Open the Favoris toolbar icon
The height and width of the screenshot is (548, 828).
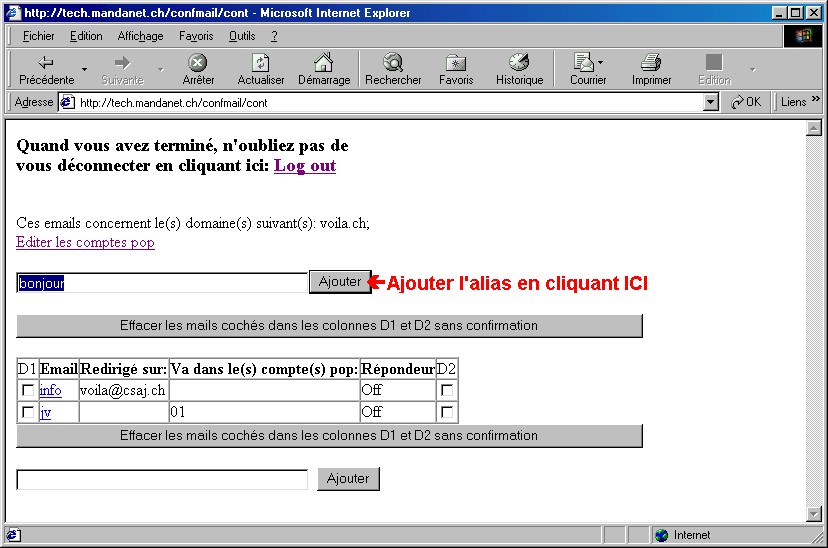(456, 63)
